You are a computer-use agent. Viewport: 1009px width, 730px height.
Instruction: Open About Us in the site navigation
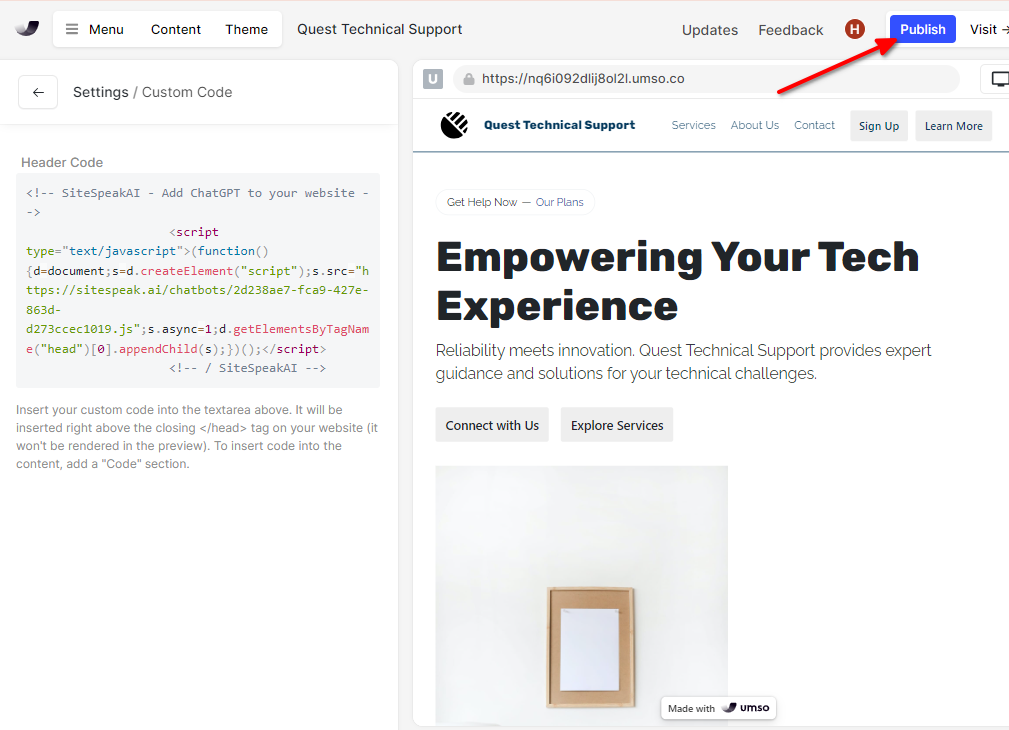755,125
